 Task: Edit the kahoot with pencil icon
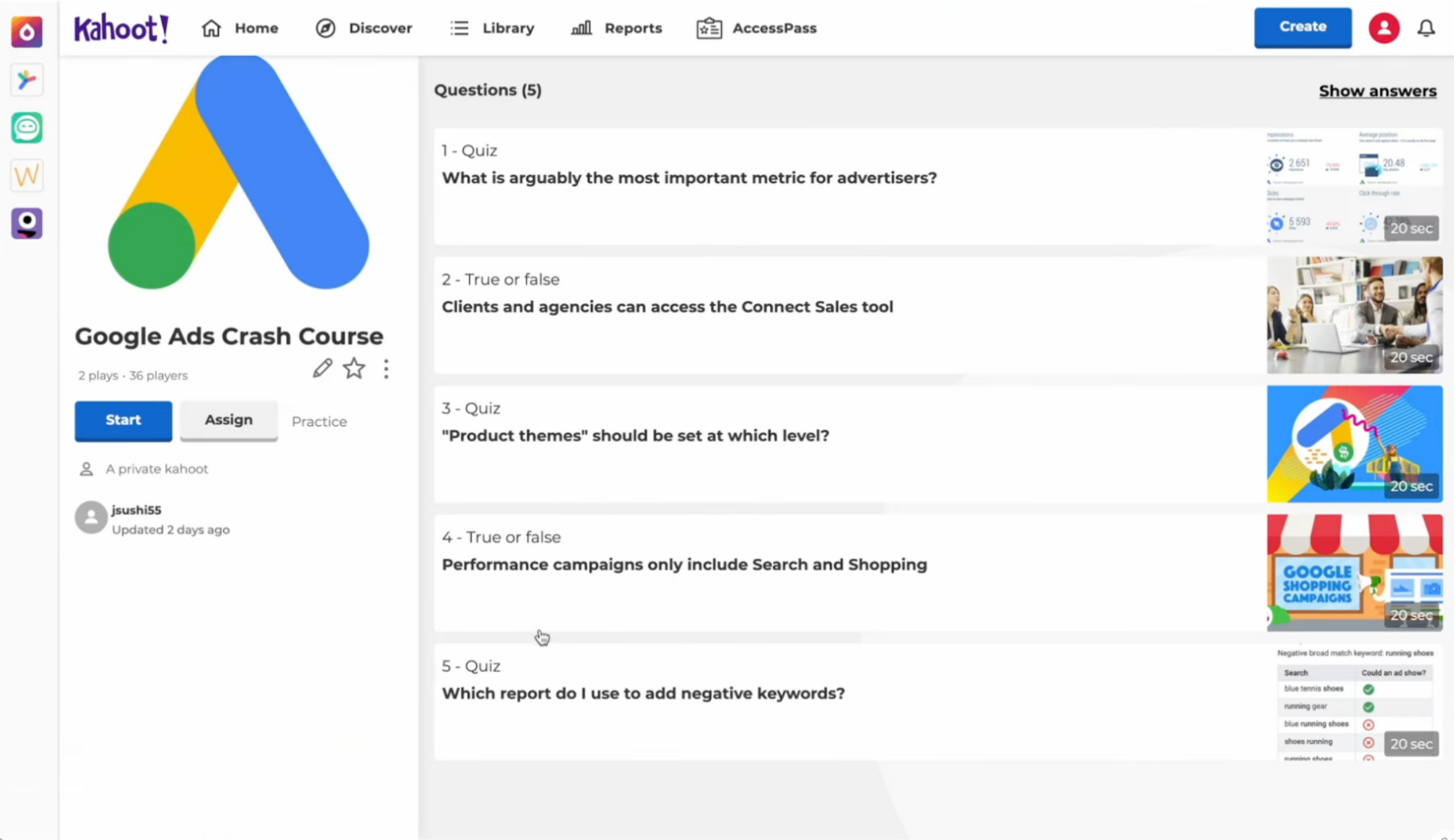[322, 368]
